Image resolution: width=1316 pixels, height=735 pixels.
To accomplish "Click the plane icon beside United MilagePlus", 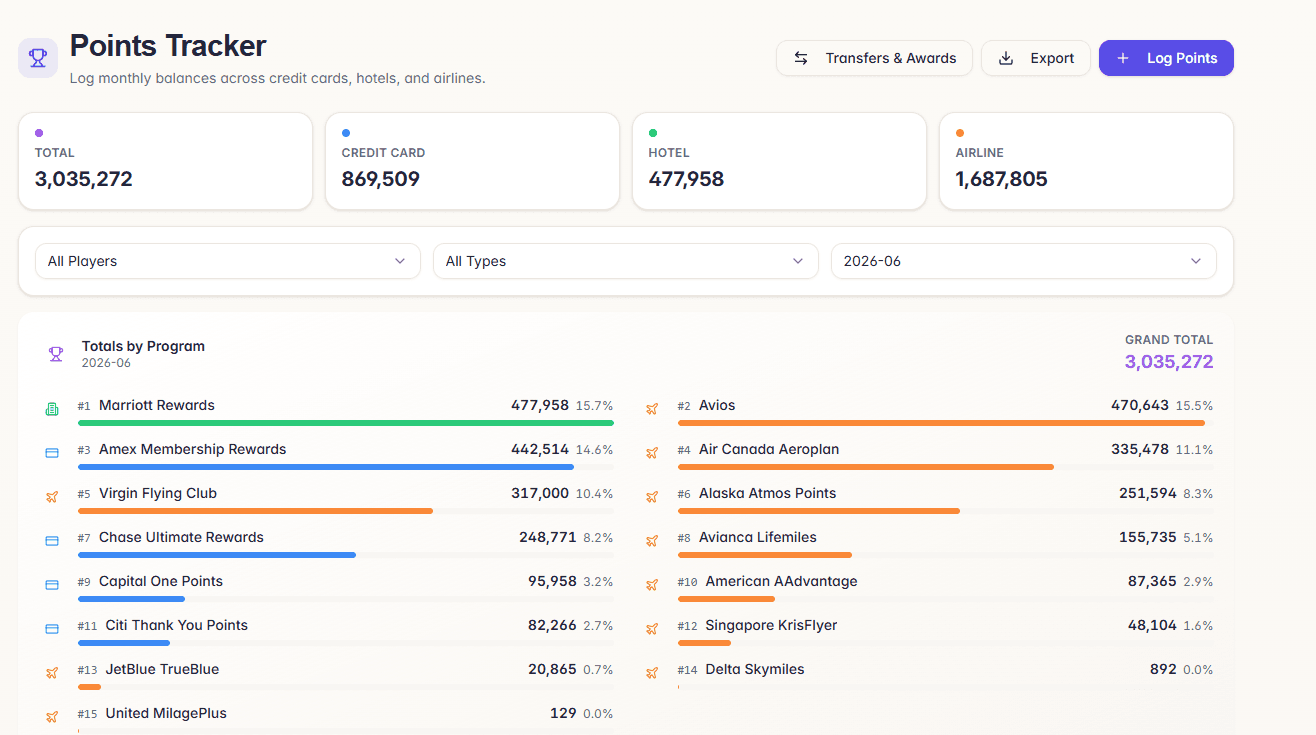I will coord(52,717).
